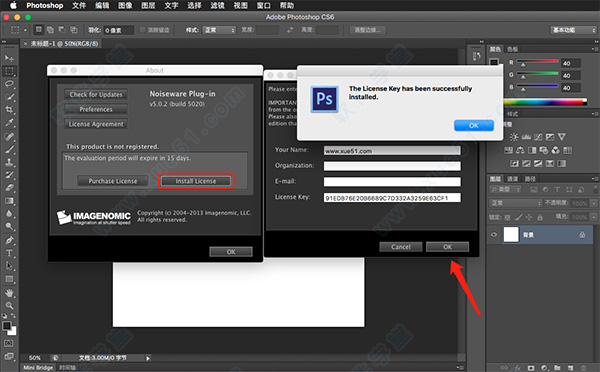Select the Hand tool
Image resolution: width=600 pixels, height=372 pixels.
click(x=9, y=293)
